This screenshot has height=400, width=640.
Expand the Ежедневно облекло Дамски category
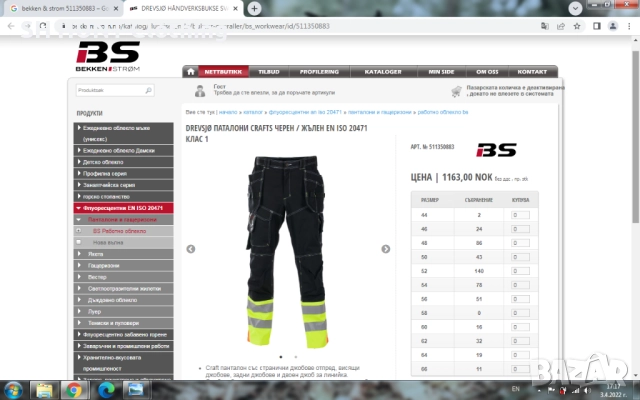click(x=123, y=151)
